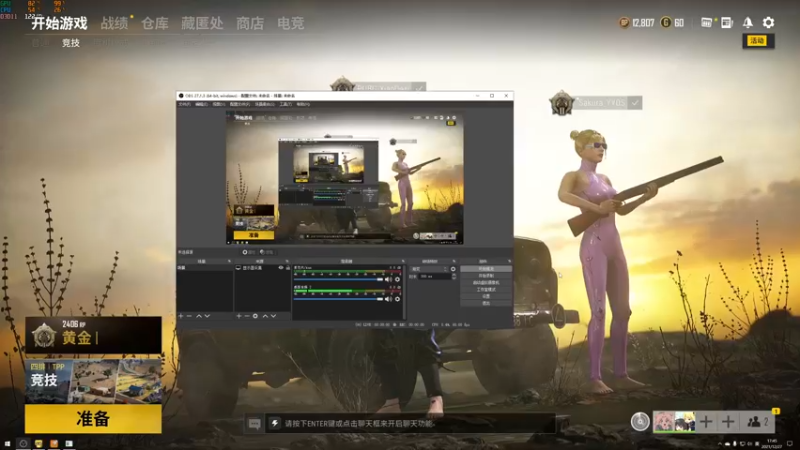Click the circular clock app in Windows taskbar
800x450 pixels.
(x=23, y=444)
